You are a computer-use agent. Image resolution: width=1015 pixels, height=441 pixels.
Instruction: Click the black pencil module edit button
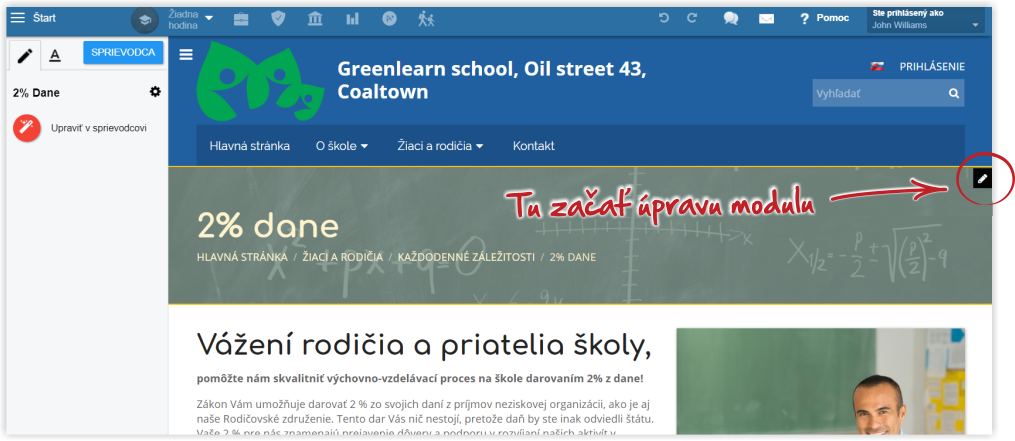click(983, 178)
